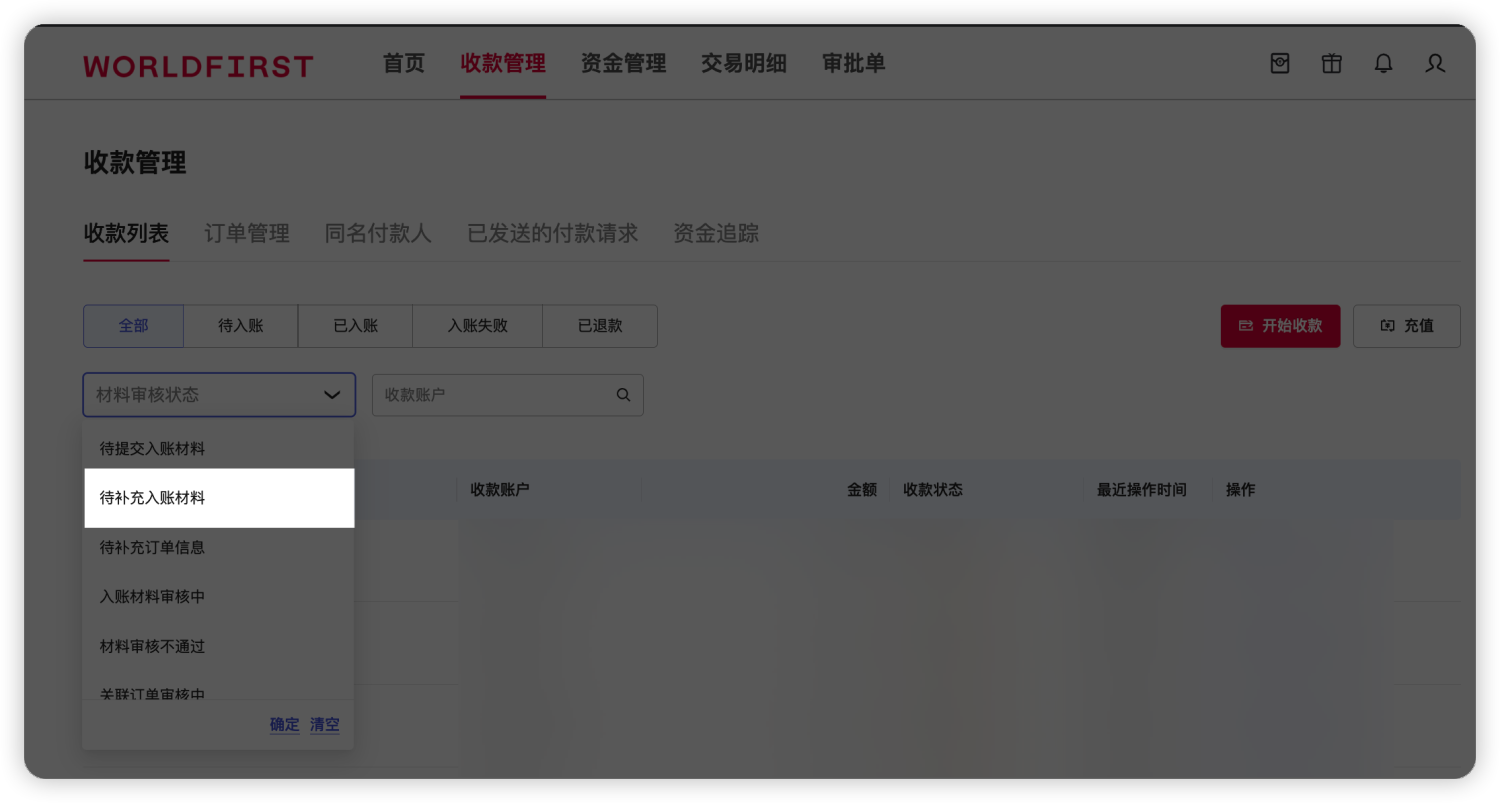The width and height of the screenshot is (1500, 803).
Task: Filter the list by 入账失败
Action: (477, 326)
